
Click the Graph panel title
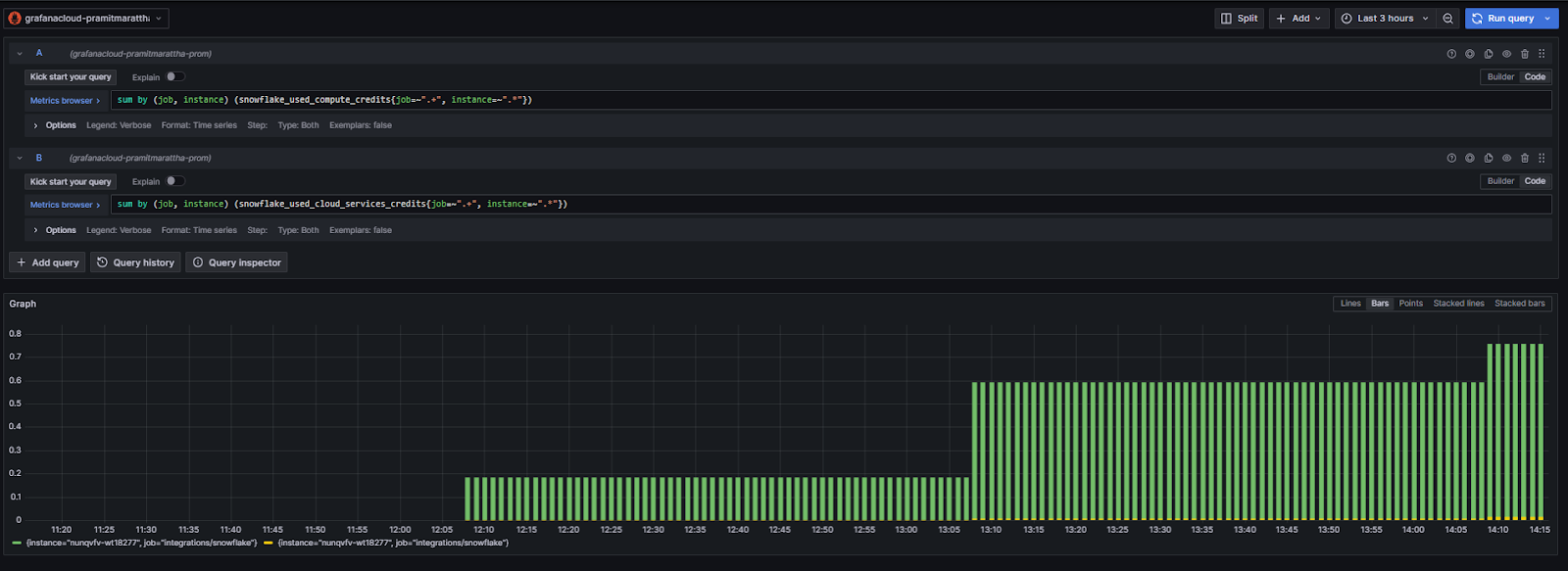click(x=23, y=304)
